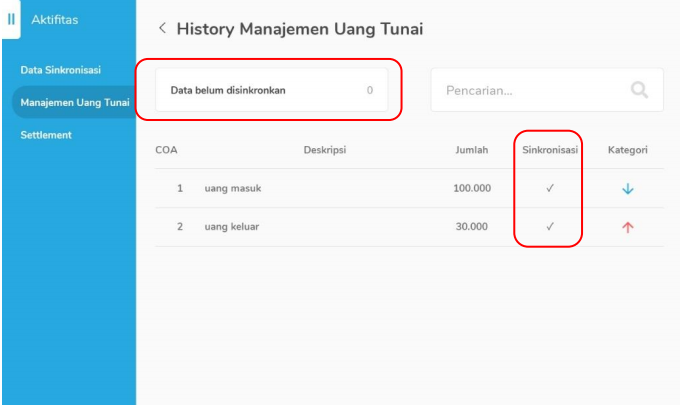Go back using the left chevron arrow
This screenshot has height=405, width=680.
click(162, 29)
